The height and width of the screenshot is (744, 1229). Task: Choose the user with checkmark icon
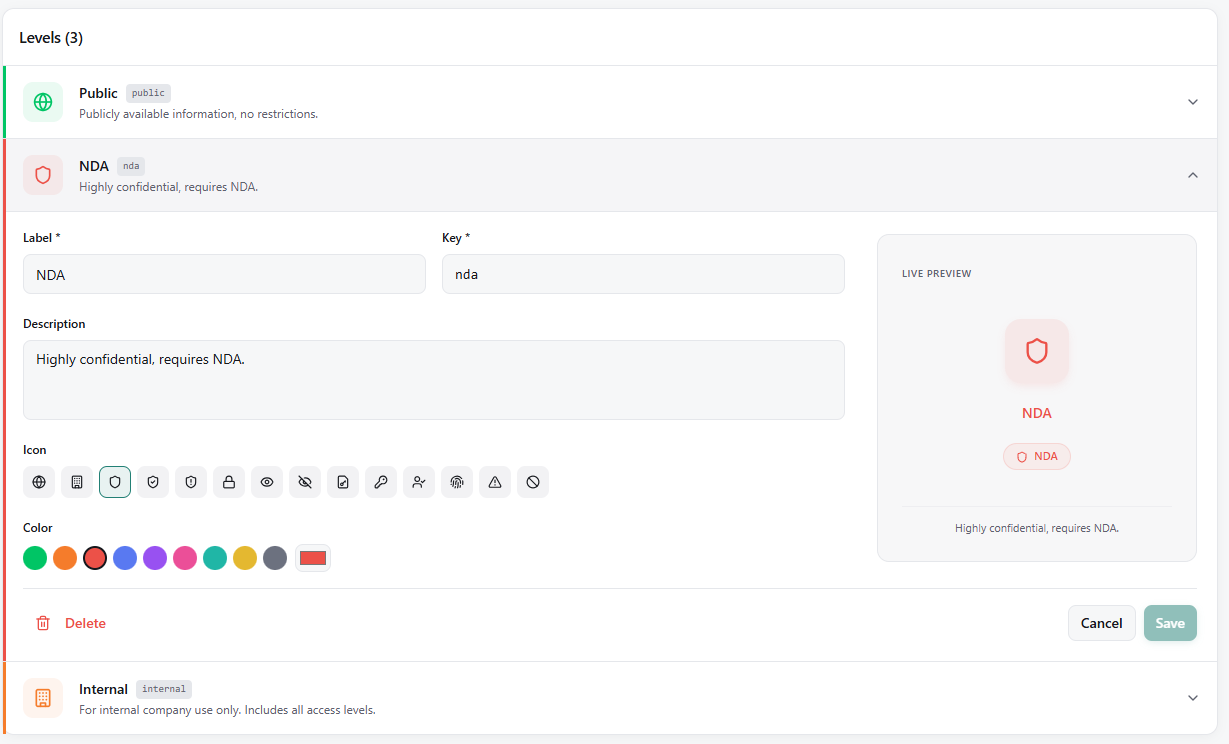coord(419,482)
